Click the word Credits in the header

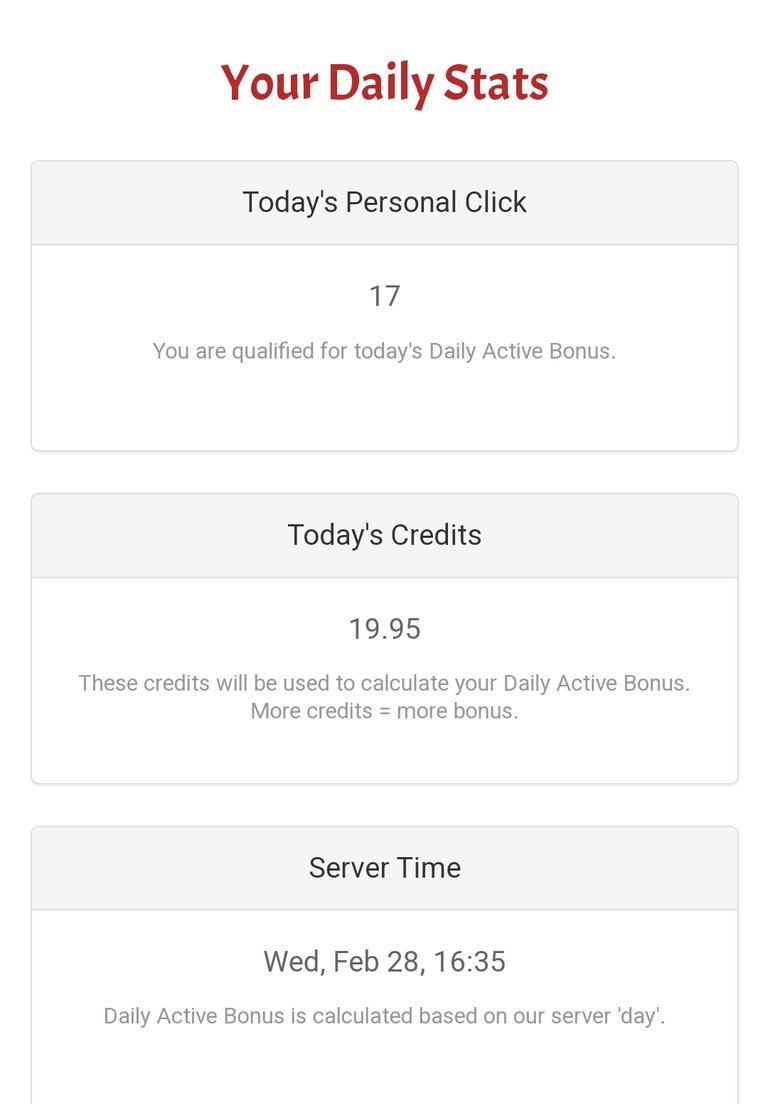(x=436, y=535)
